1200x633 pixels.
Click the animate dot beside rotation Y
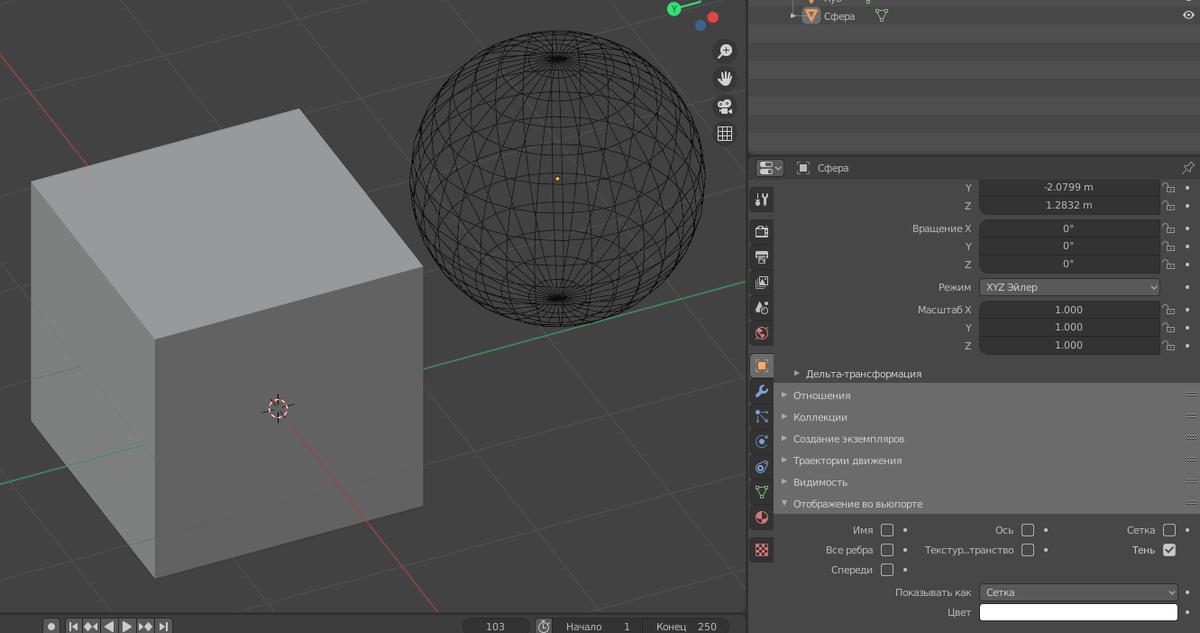click(x=1188, y=246)
